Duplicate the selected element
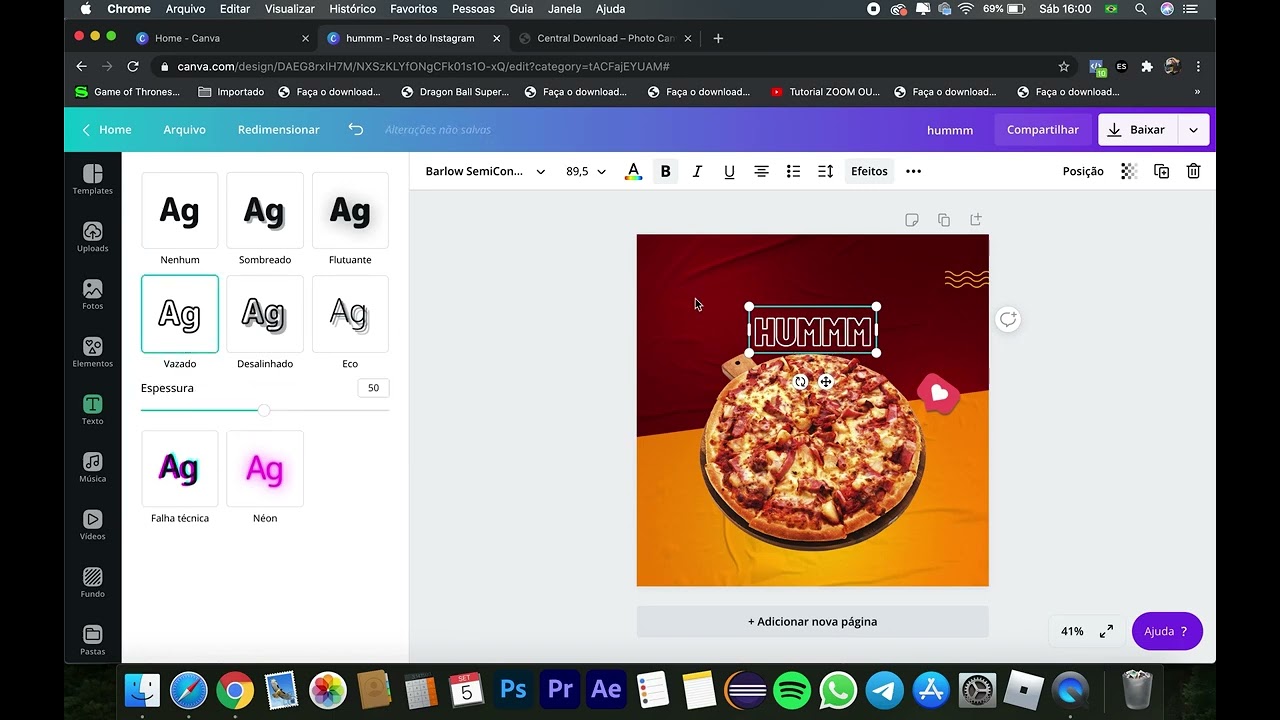This screenshot has width=1280, height=720. point(1161,171)
